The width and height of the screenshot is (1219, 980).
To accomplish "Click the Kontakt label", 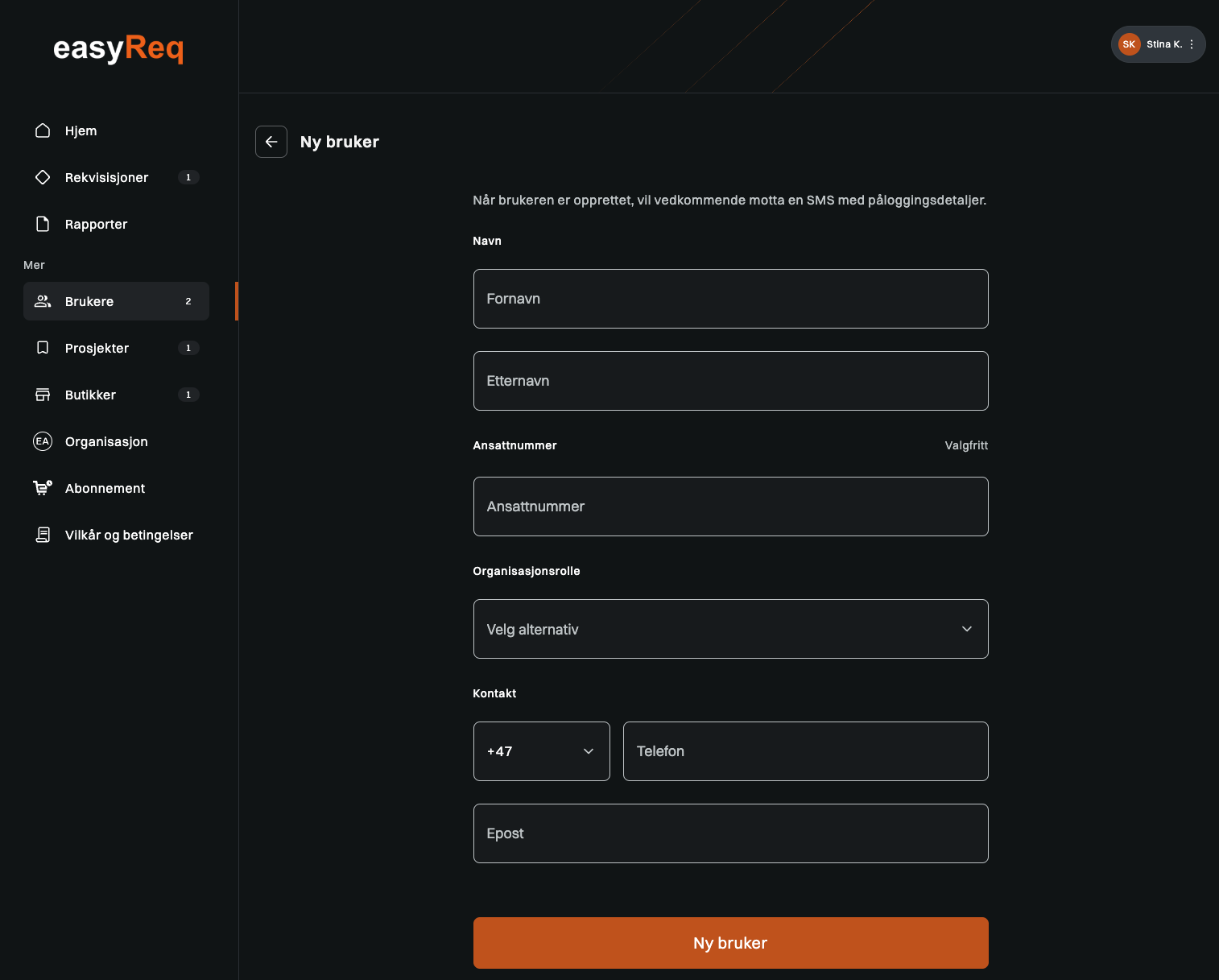I will coord(494,693).
